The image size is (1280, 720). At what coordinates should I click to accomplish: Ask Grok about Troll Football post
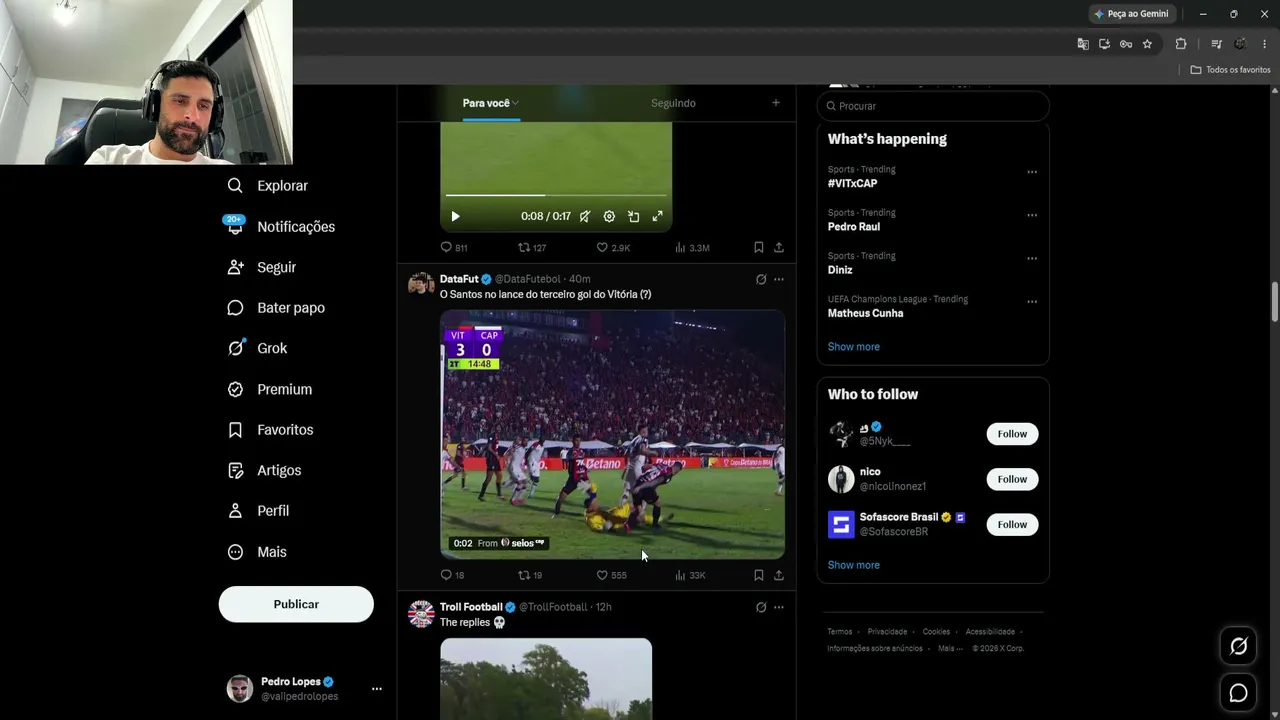[x=761, y=607]
